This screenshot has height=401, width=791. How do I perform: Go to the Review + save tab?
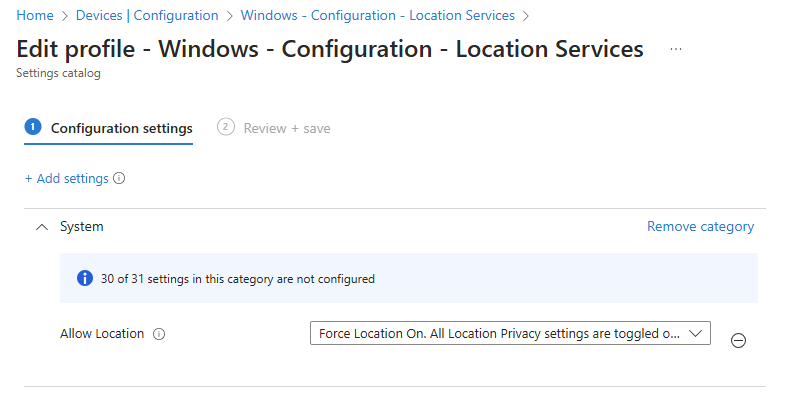[287, 128]
